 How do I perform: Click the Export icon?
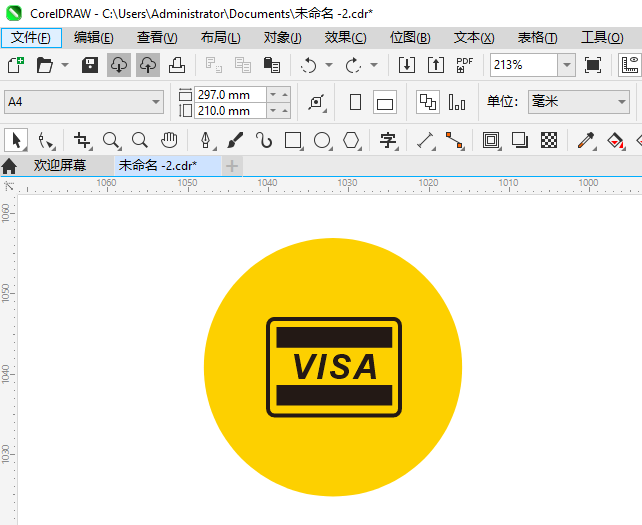[436, 65]
